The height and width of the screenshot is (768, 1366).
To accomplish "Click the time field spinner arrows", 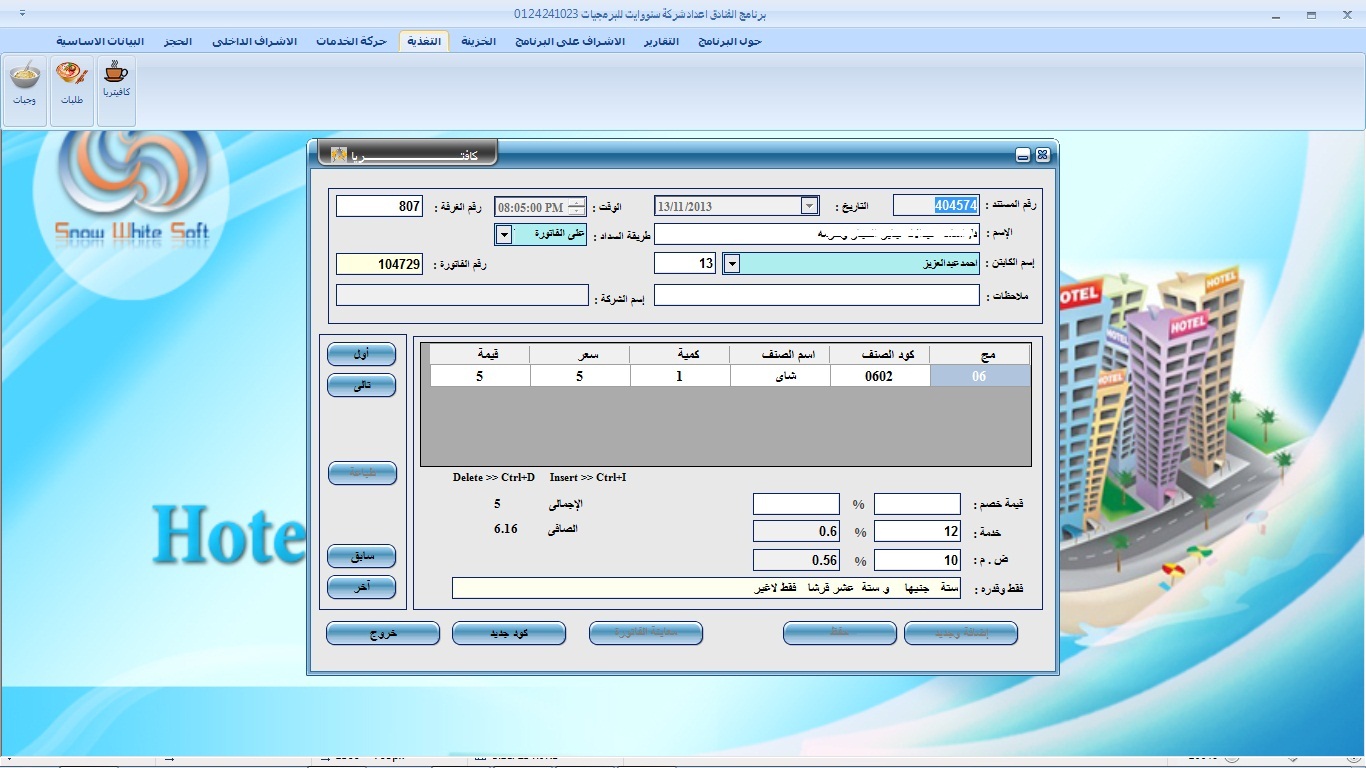I will pos(575,207).
